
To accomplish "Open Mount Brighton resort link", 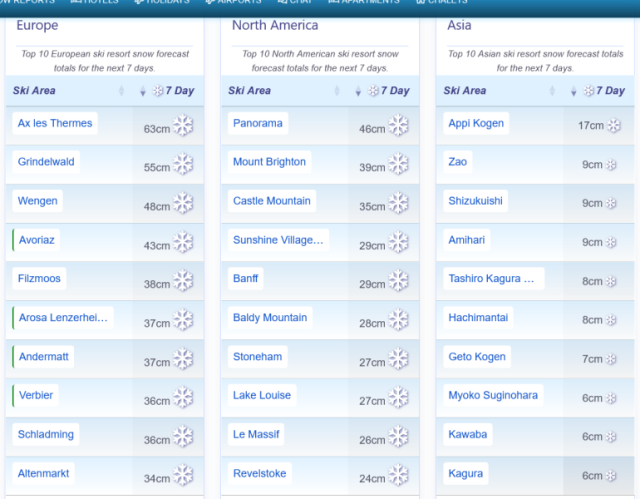I will point(269,162).
